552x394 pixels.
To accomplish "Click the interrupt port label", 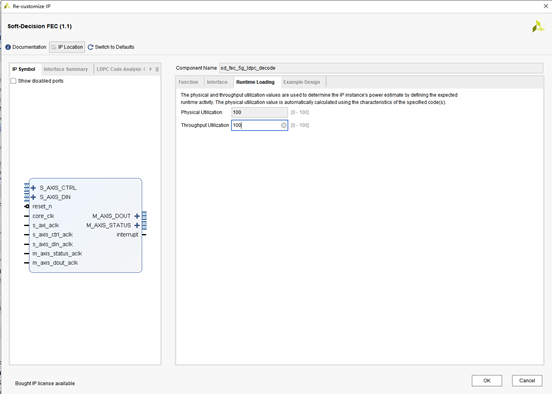I will point(127,234).
